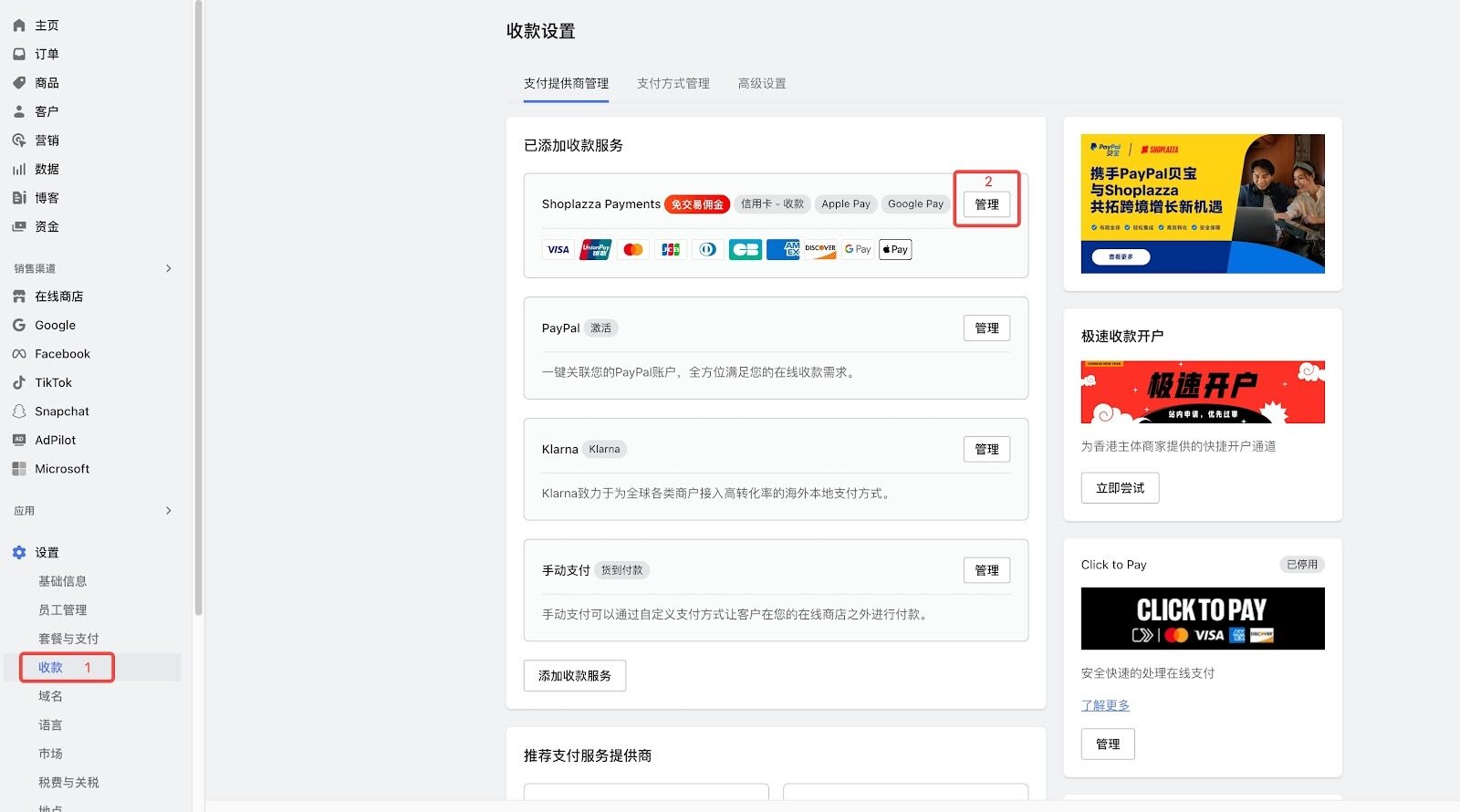Select 域名 in the settings submenu
This screenshot has width=1460, height=812.
coord(51,696)
